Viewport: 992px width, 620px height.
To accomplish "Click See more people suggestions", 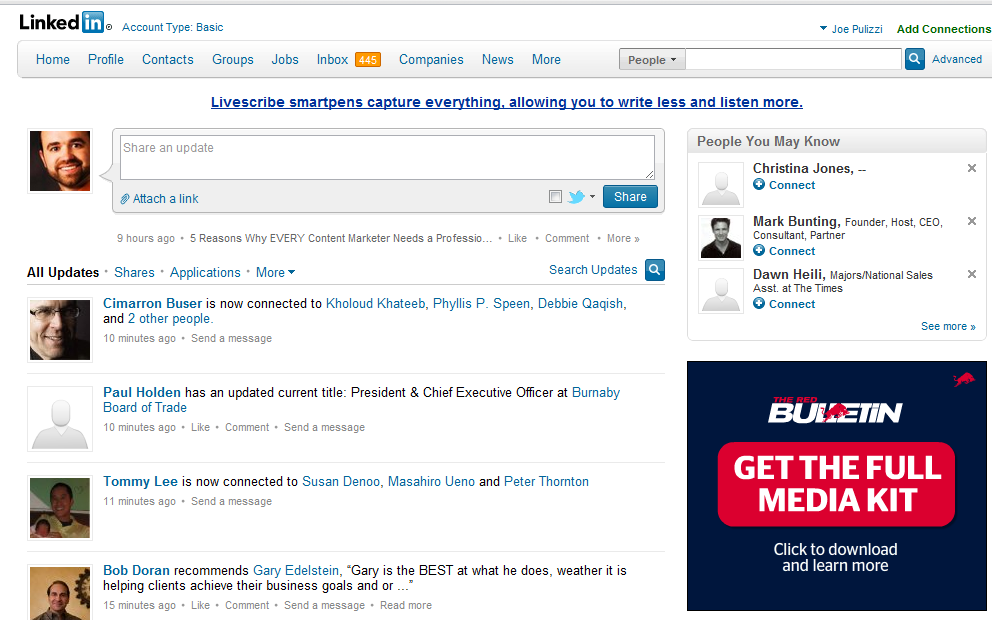I will tap(948, 326).
